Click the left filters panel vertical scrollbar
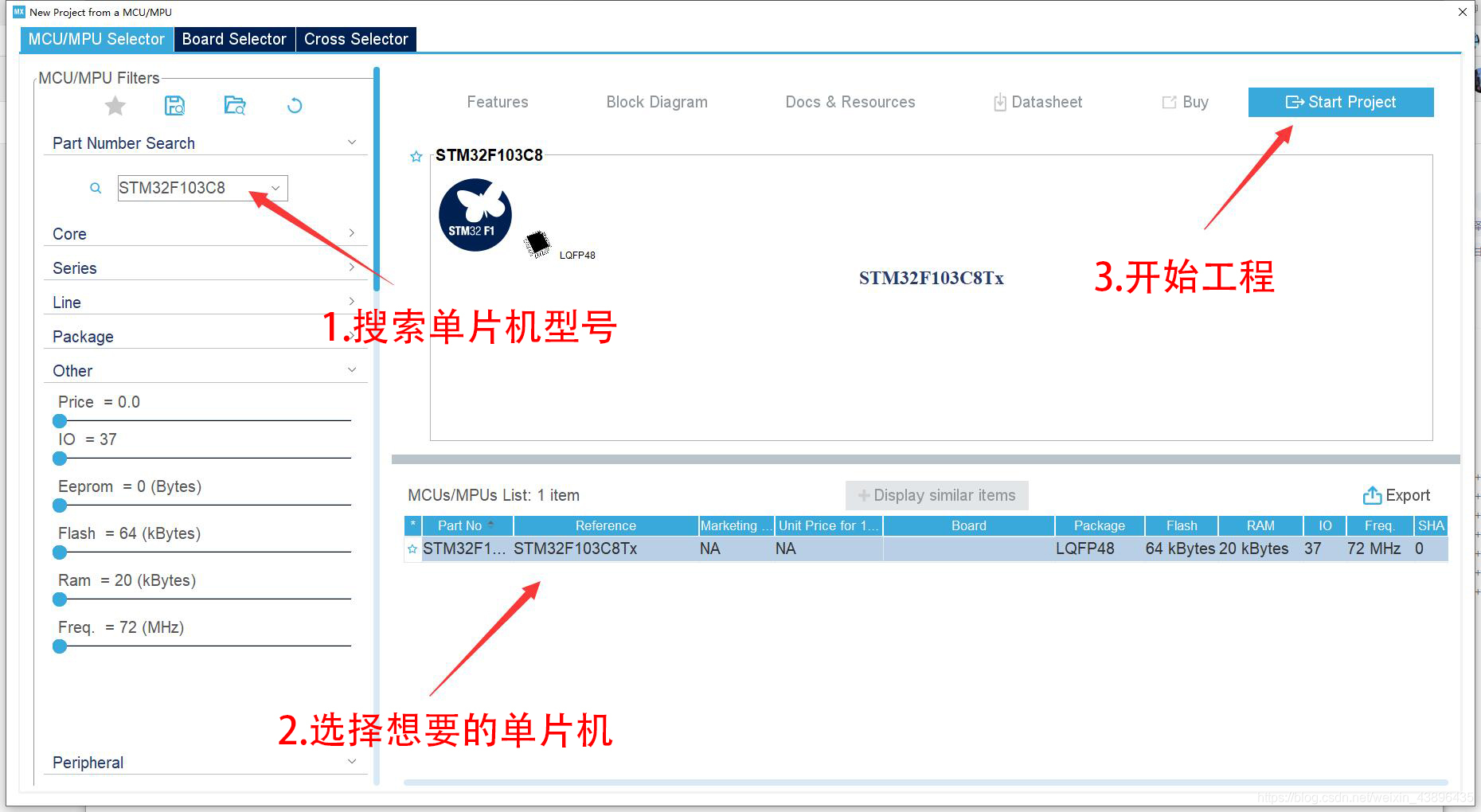 (377, 179)
